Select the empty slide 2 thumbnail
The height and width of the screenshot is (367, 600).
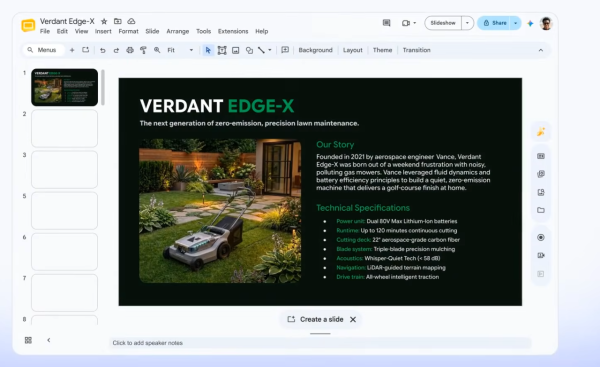(64, 129)
